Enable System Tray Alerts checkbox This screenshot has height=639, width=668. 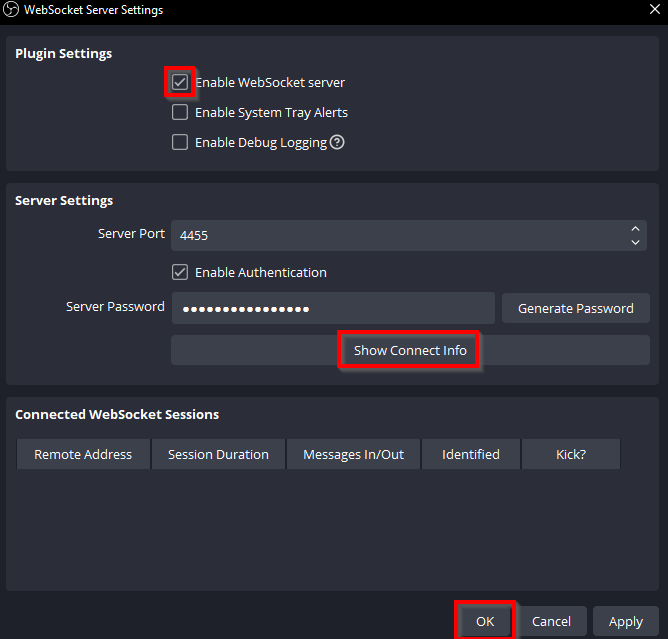[180, 112]
